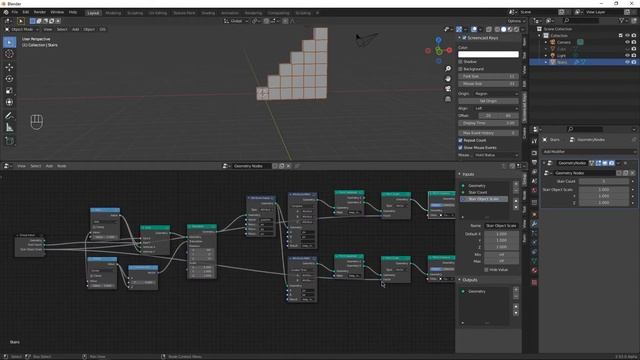Screen dimensions: 640x360
Task: Open the Origin Region dropdown
Action: click(x=496, y=94)
